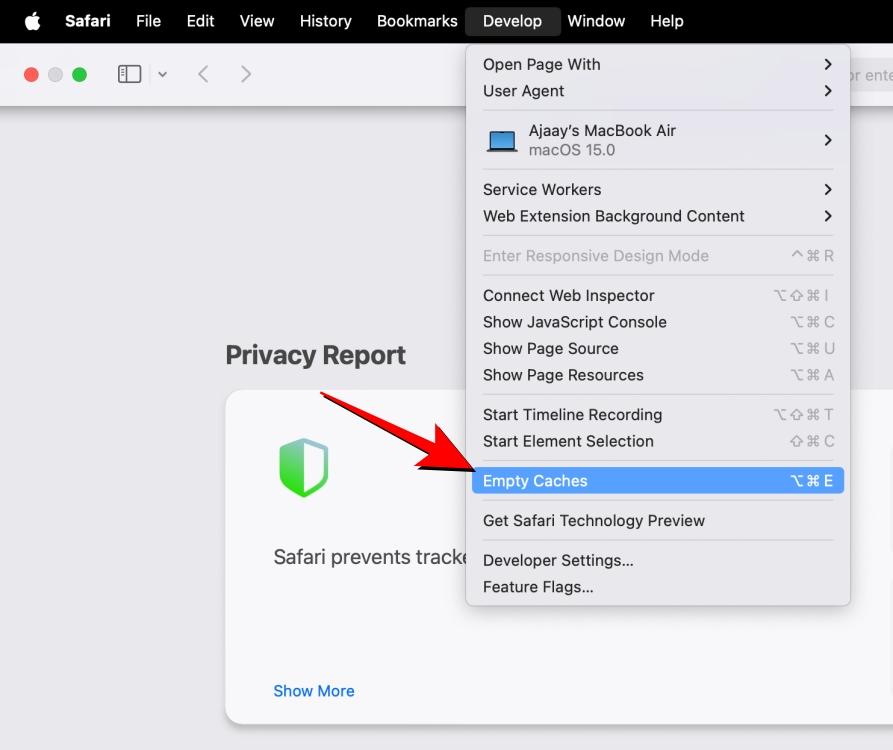This screenshot has width=893, height=750.
Task: Open the Bookmarks menu
Action: [x=417, y=21]
